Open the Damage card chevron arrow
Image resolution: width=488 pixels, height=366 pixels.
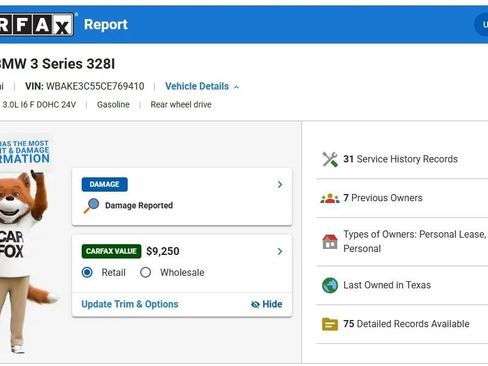click(x=280, y=185)
